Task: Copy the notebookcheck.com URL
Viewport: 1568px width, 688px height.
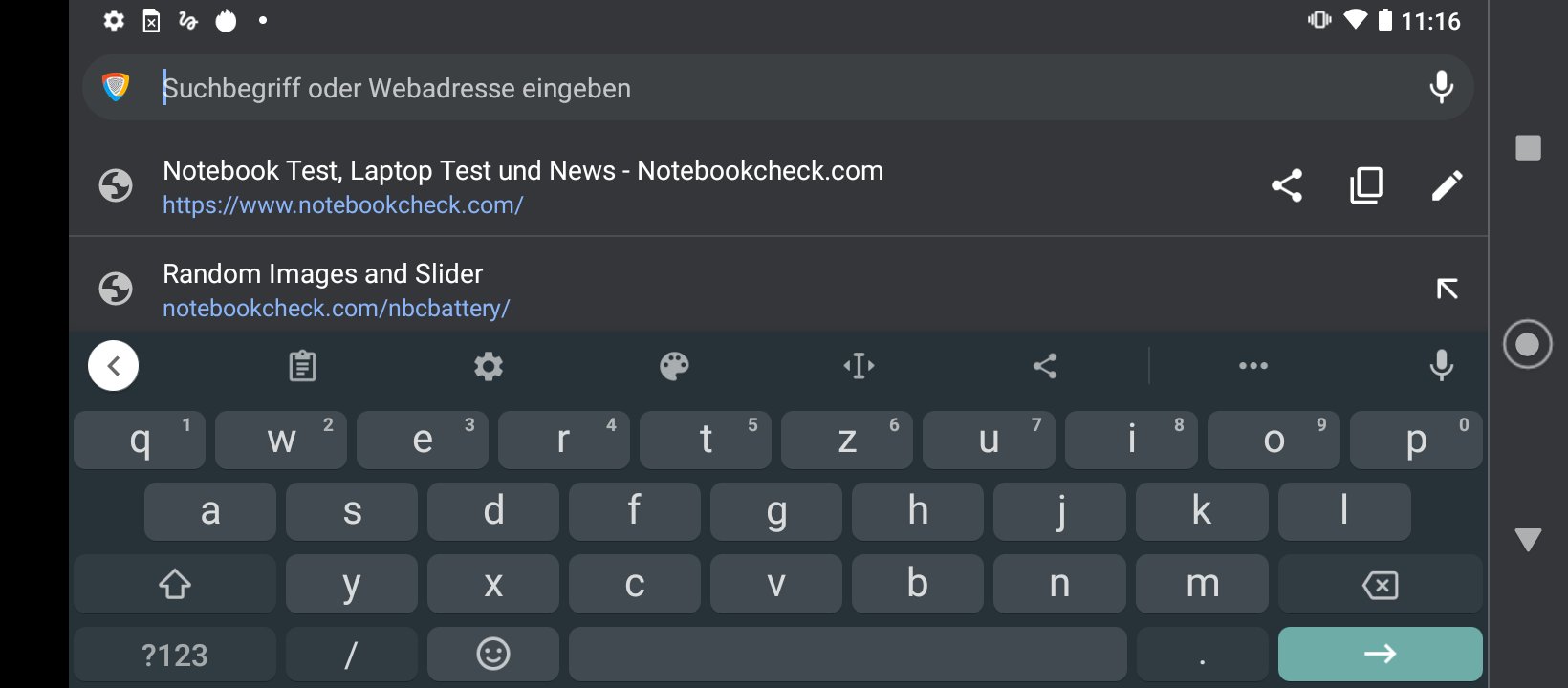Action: [x=1366, y=185]
